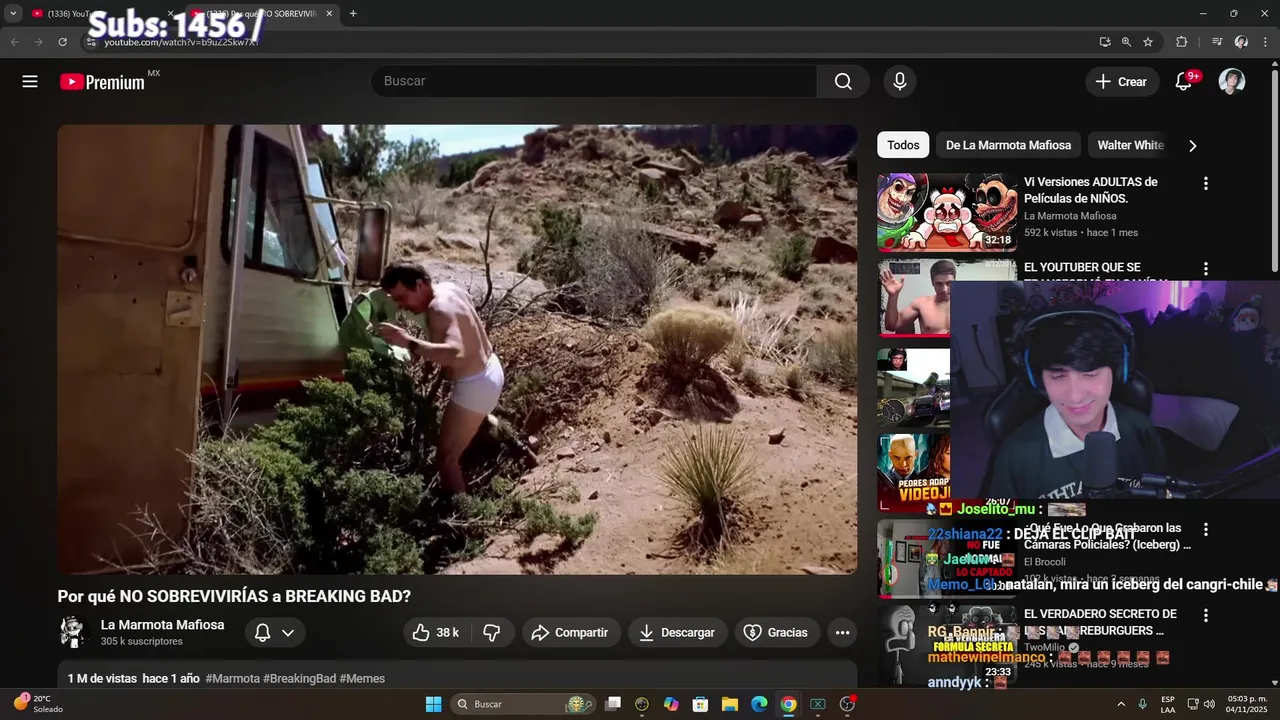Open the account avatar menu

point(1232,82)
